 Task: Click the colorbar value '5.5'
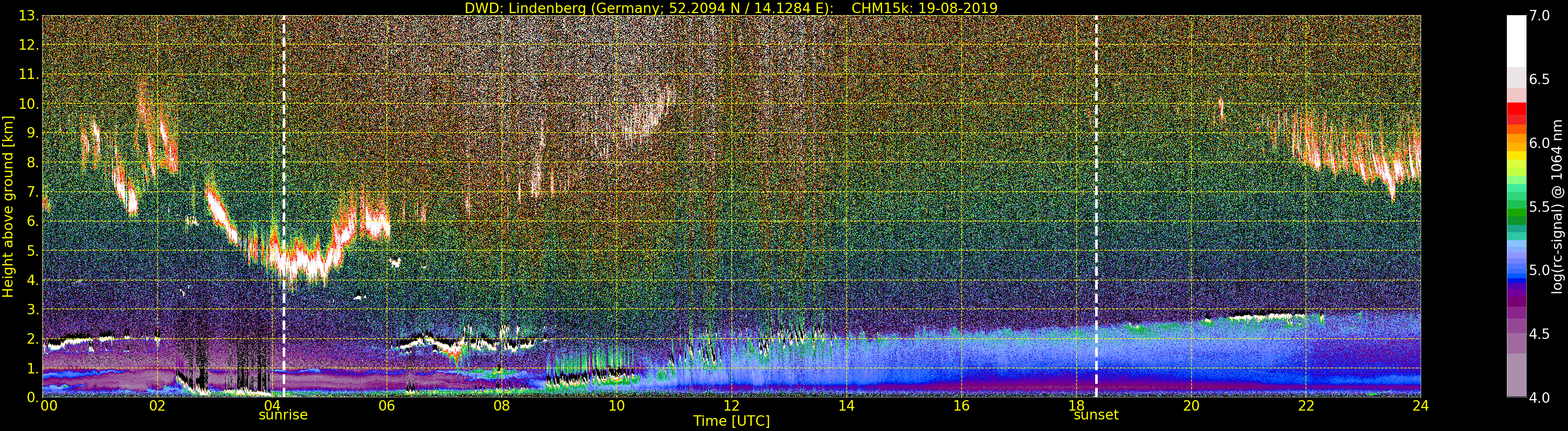click(1539, 207)
